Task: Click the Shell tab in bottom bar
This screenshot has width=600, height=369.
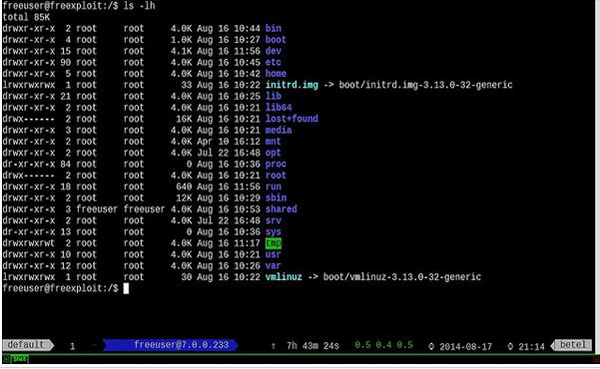Action: [19, 359]
